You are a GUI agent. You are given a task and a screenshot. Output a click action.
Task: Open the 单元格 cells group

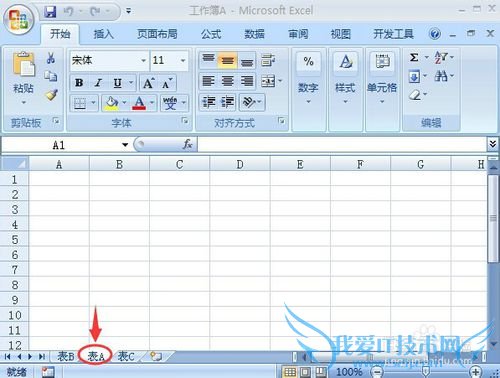(382, 79)
